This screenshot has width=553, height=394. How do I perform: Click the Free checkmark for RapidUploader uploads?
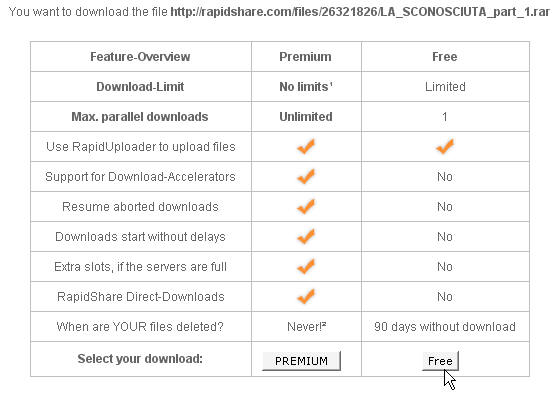pyautogui.click(x=445, y=146)
